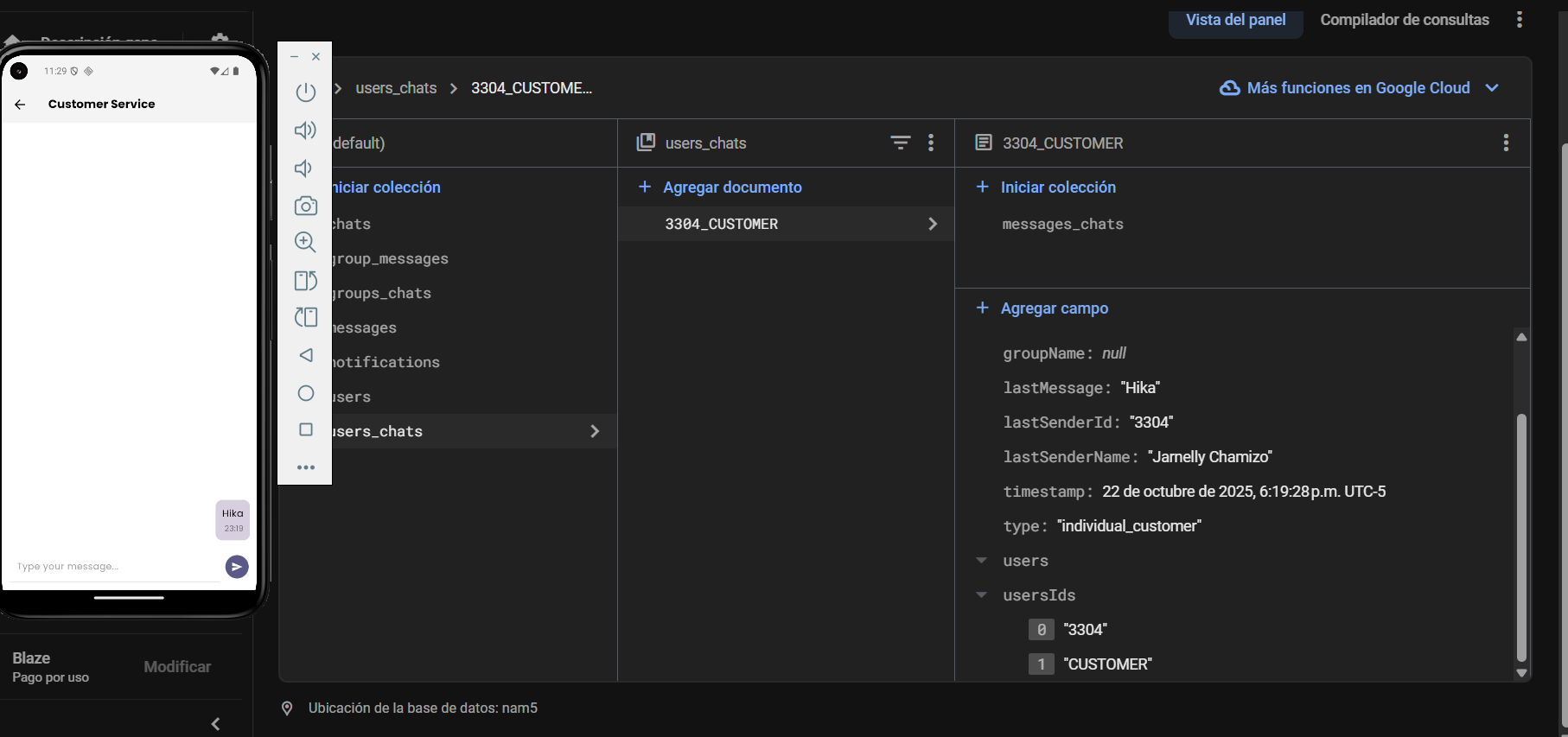Screen dimensions: 1568x737
Task: Click Agregar campo button
Action: click(1054, 308)
